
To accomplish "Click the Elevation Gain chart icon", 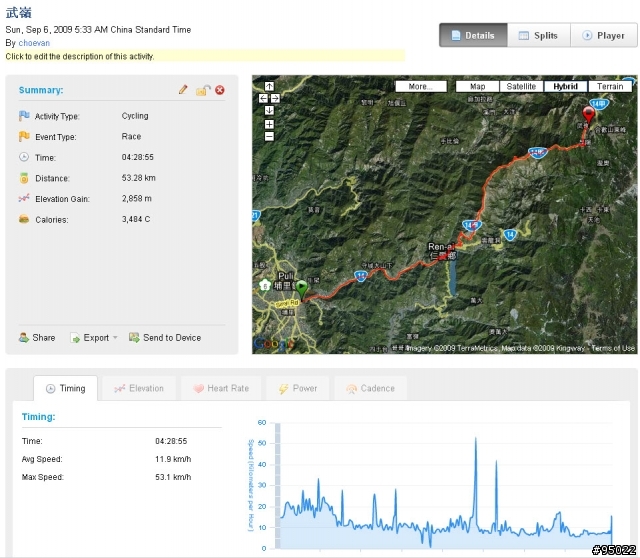I will (x=24, y=198).
